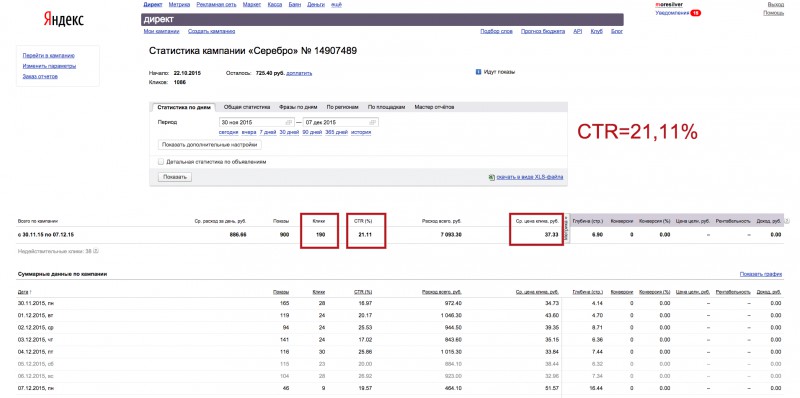Open the "Директ" top navigation link
This screenshot has height=398, width=800.
(x=153, y=5)
